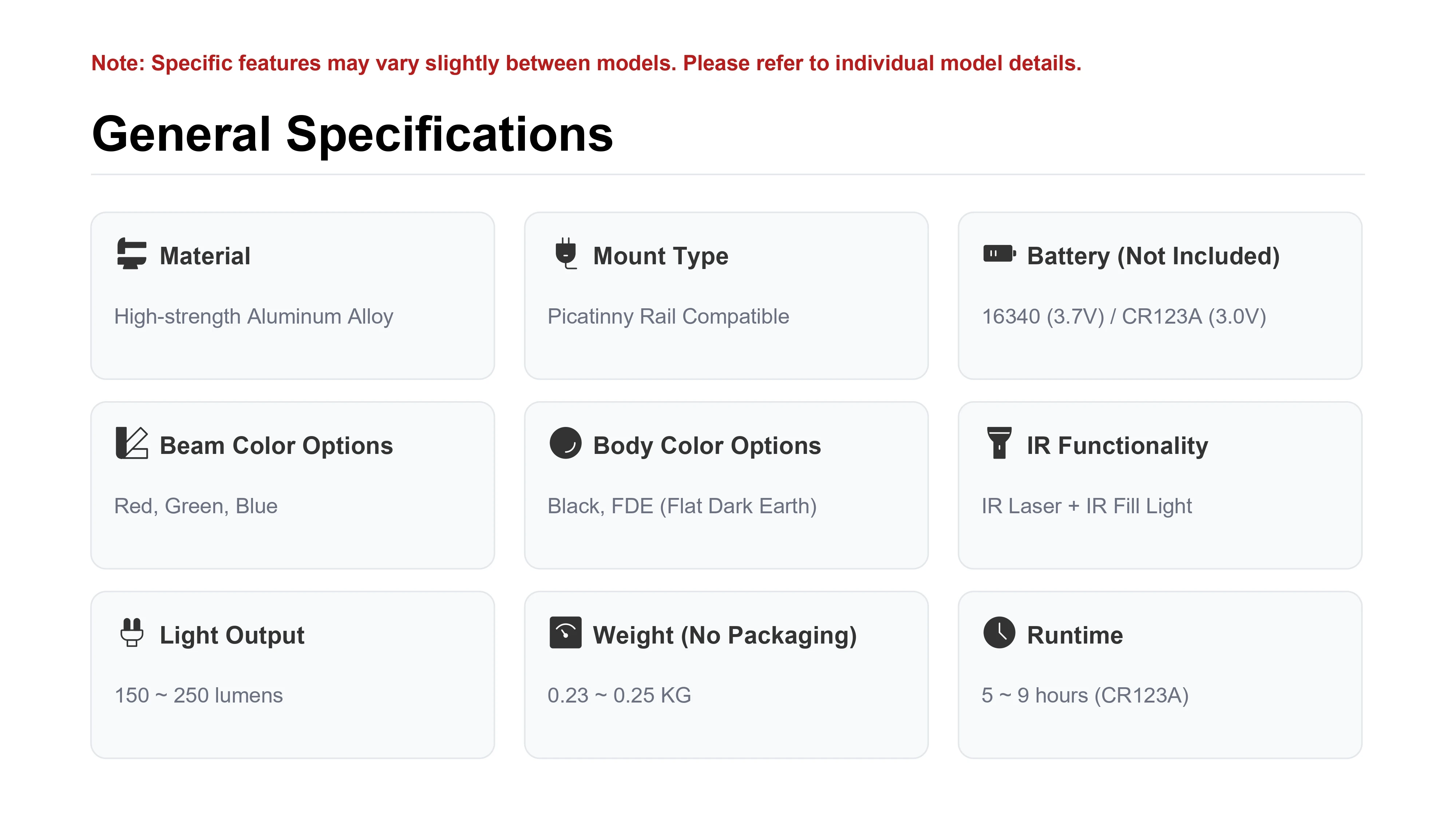Click the Material card icon
Image resolution: width=1456 pixels, height=819 pixels.
(x=131, y=253)
